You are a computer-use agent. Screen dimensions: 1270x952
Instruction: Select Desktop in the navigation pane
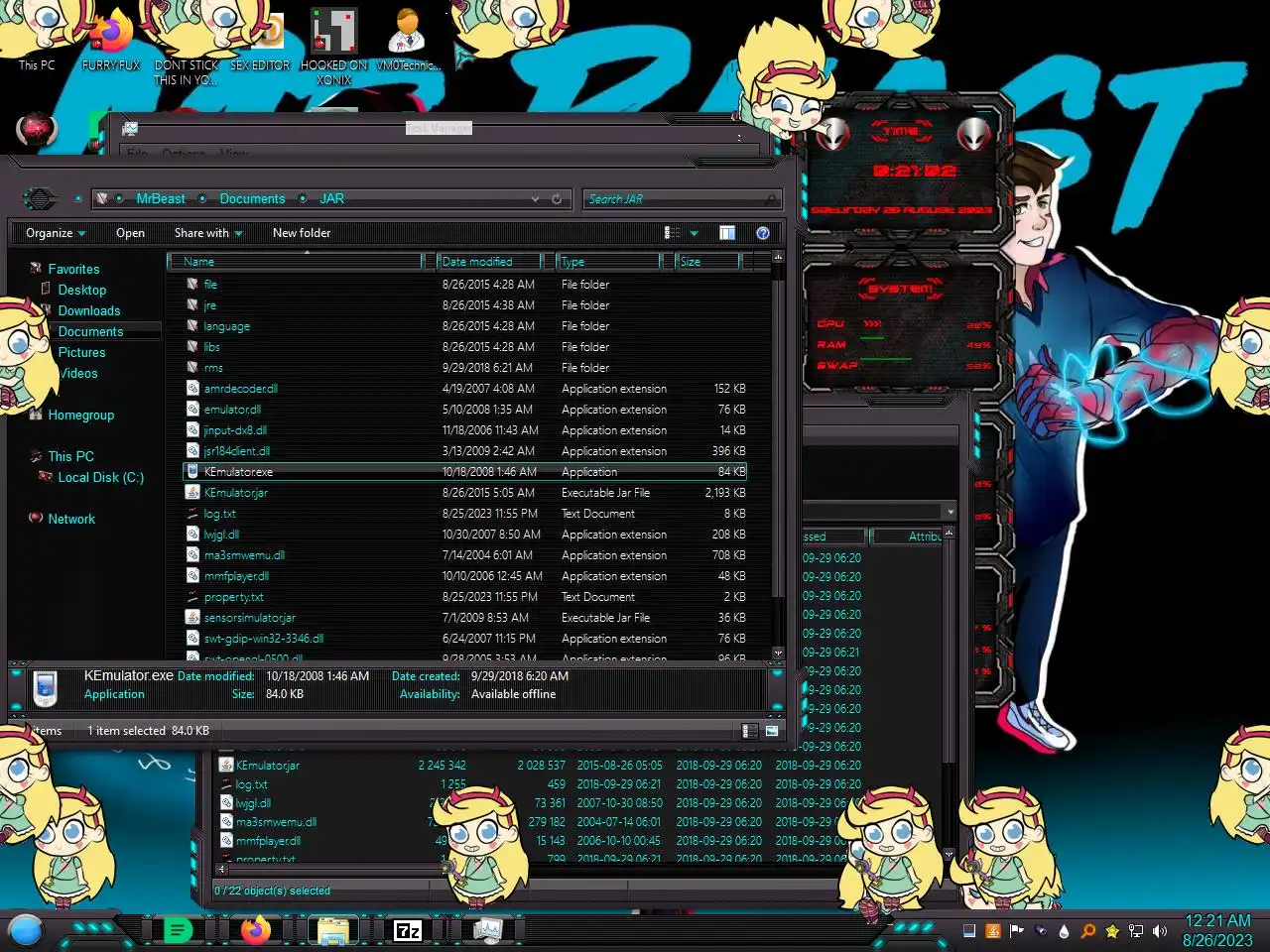(x=82, y=290)
